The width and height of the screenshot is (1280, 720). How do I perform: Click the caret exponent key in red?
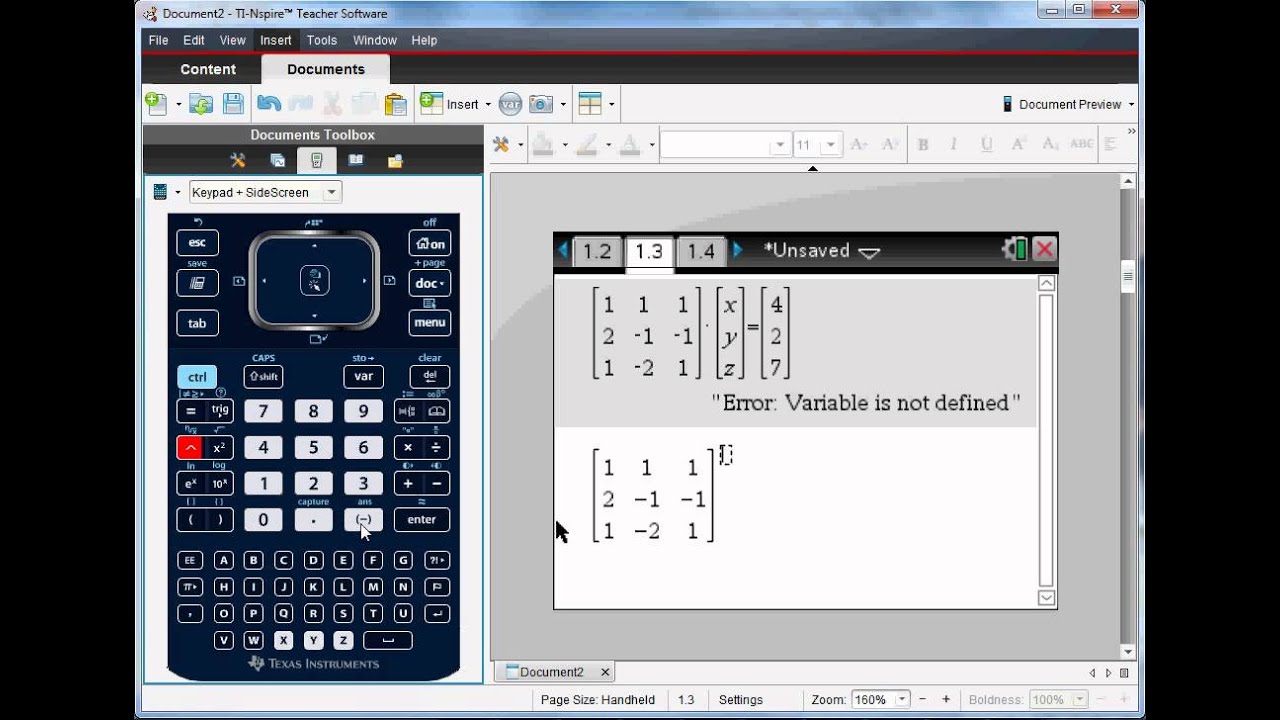click(x=189, y=447)
